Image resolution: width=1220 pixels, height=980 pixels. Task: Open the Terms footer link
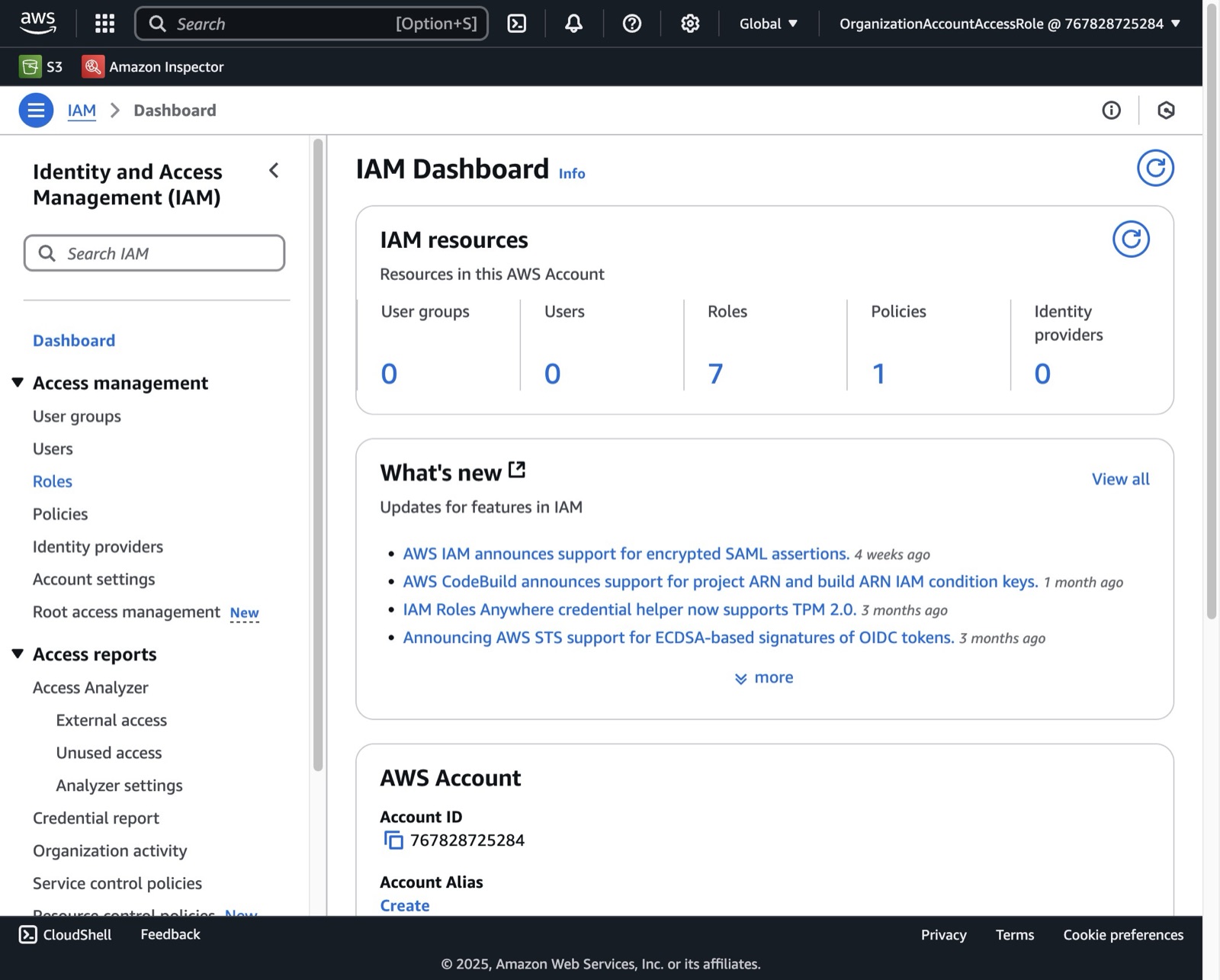point(1015,935)
